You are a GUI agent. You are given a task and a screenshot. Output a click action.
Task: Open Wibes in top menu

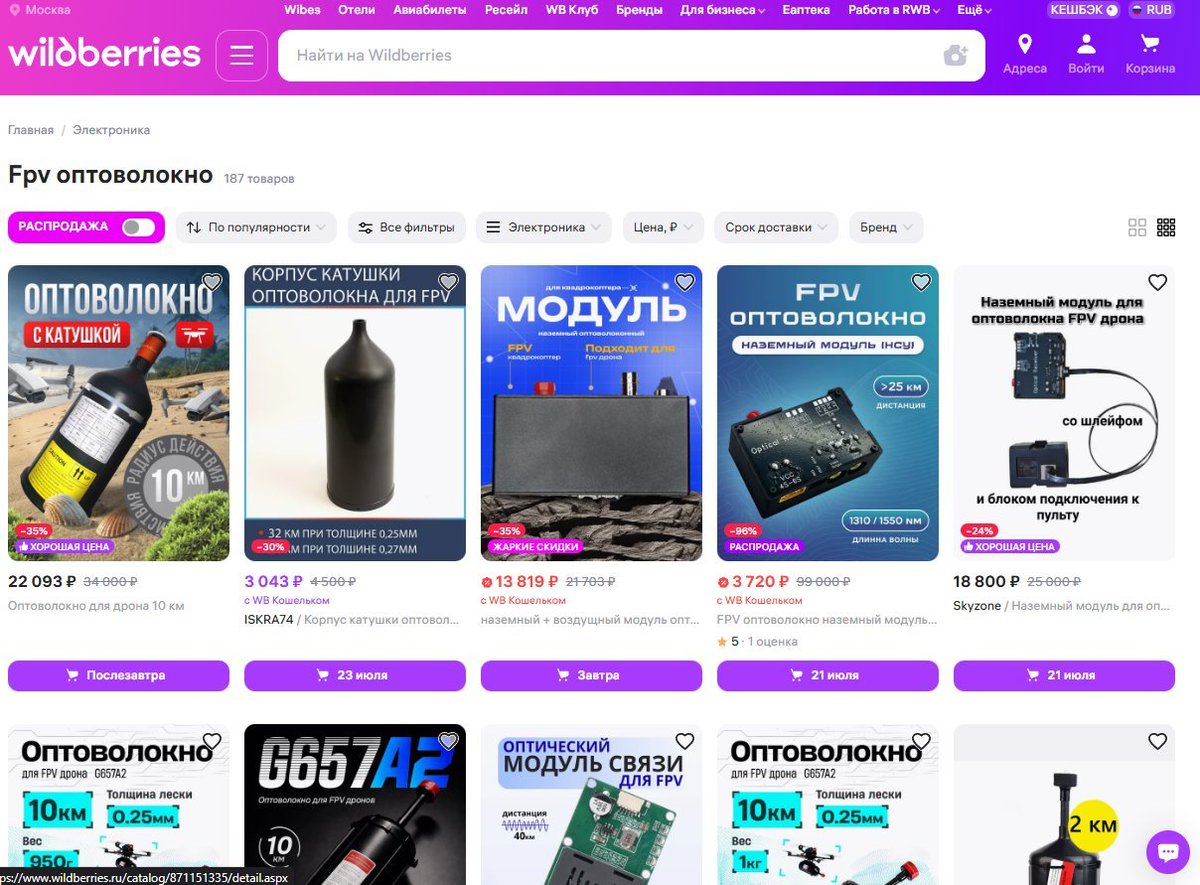click(302, 10)
